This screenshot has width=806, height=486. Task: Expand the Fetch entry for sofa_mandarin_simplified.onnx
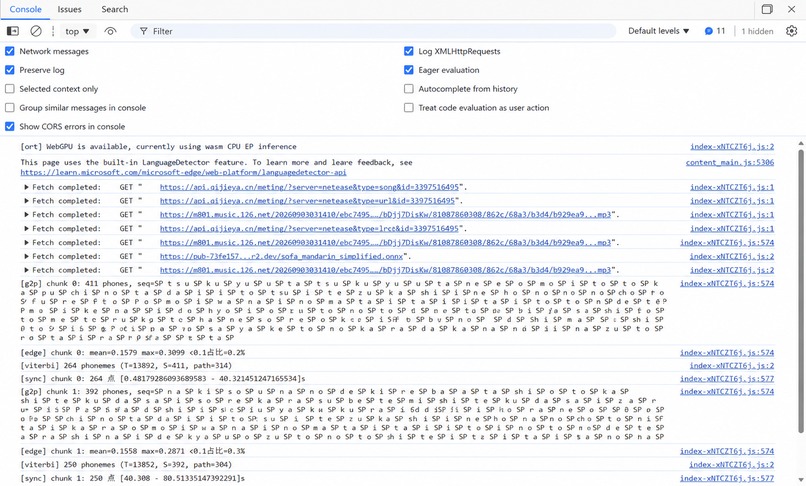coord(26,256)
